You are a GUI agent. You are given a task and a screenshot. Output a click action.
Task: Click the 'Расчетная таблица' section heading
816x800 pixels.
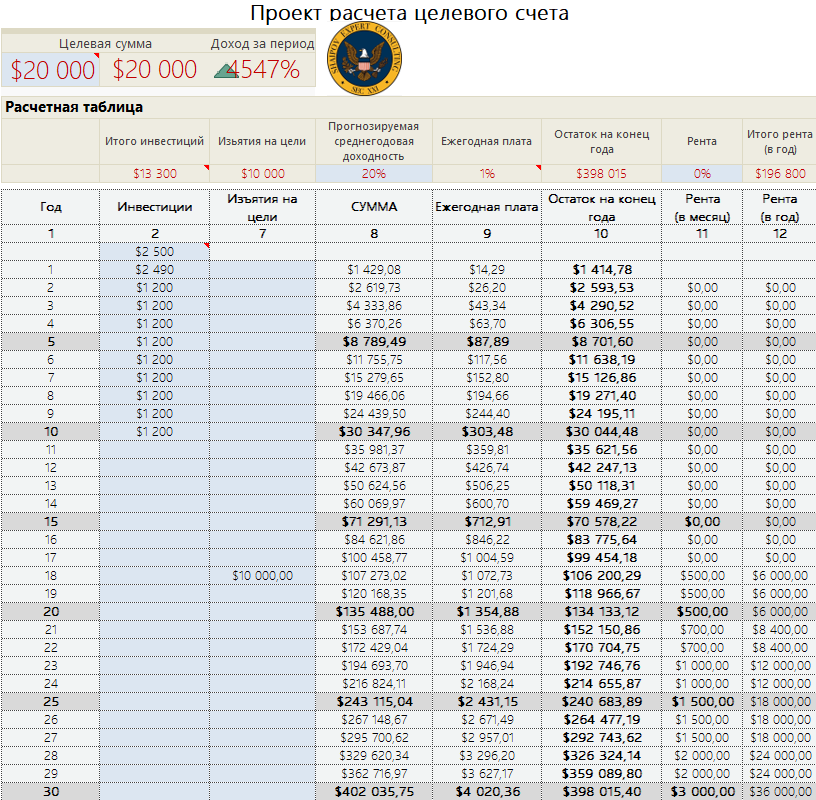click(74, 107)
